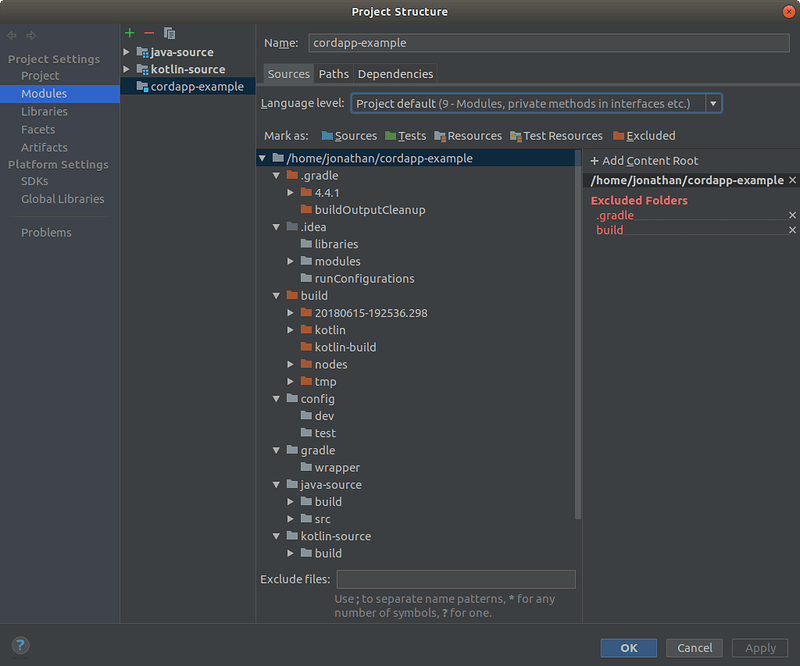Switch to the Dependencies tab
The height and width of the screenshot is (666, 800).
[395, 74]
